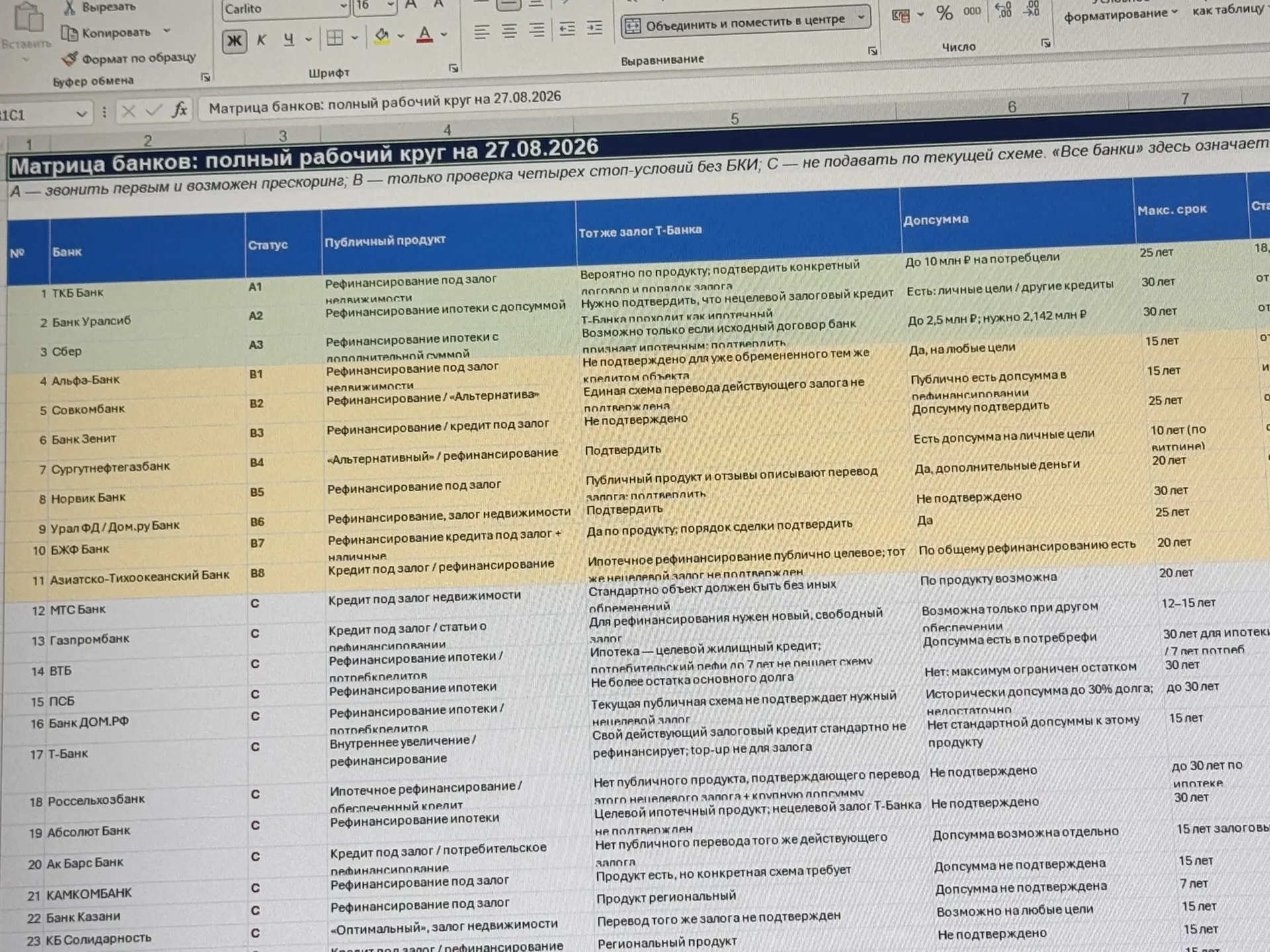Image resolution: width=1270 pixels, height=952 pixels.
Task: Select the 'Газпромбанк' cell
Action: coord(147,639)
